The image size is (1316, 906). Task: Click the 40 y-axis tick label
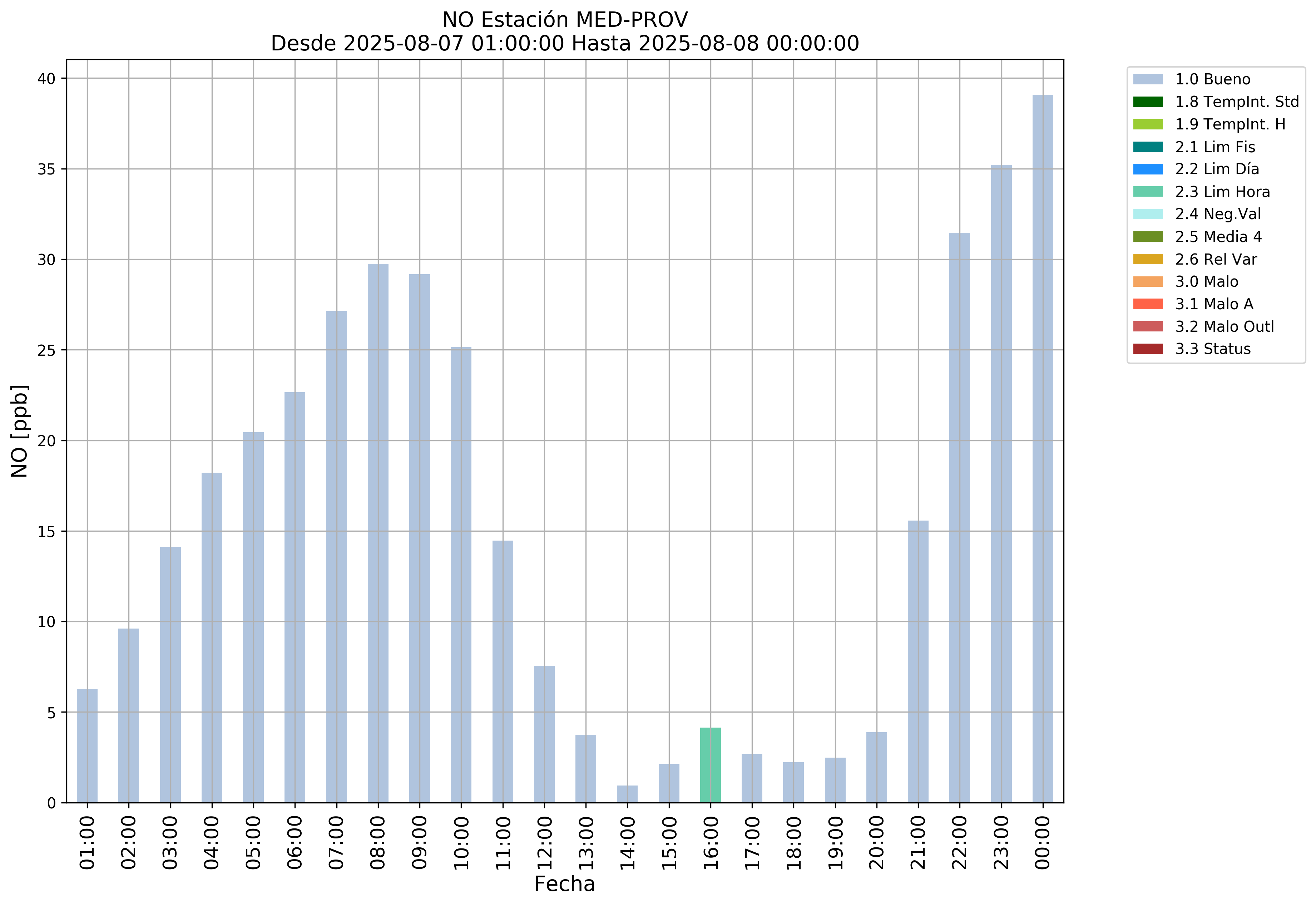46,79
